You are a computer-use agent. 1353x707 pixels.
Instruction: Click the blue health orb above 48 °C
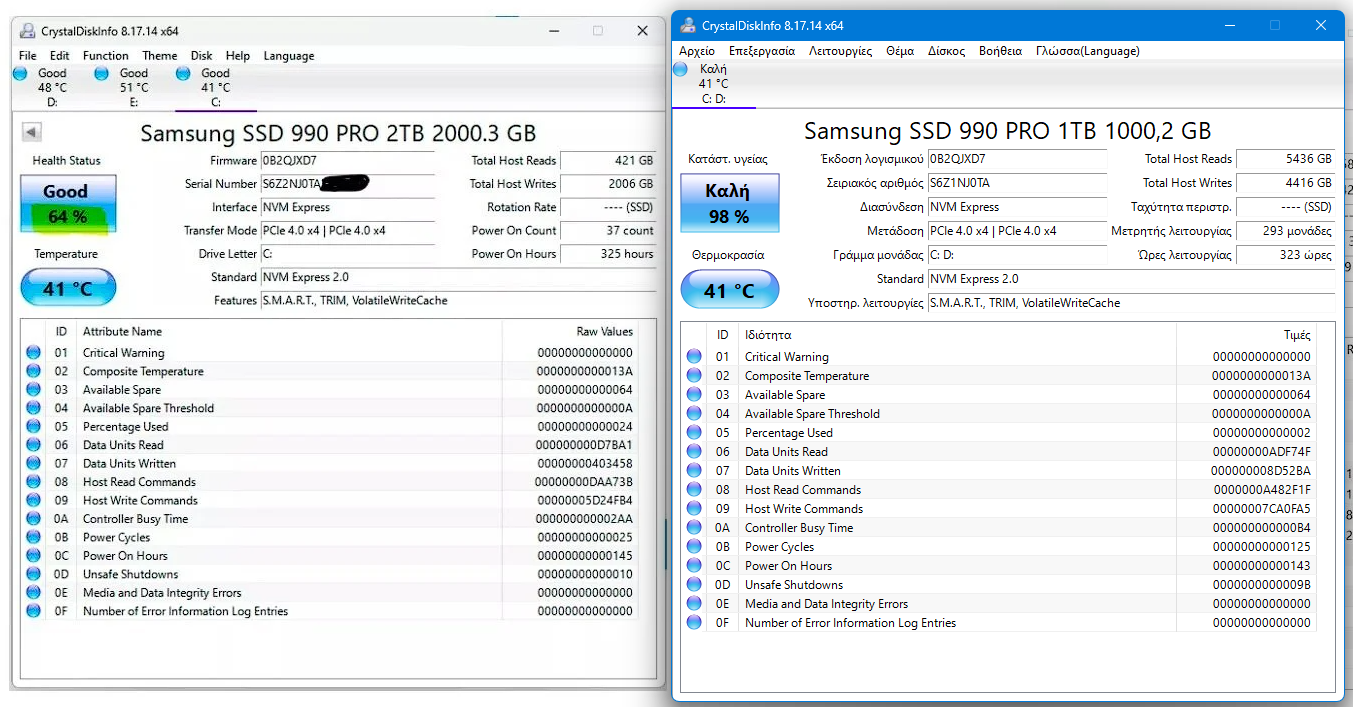pos(20,73)
